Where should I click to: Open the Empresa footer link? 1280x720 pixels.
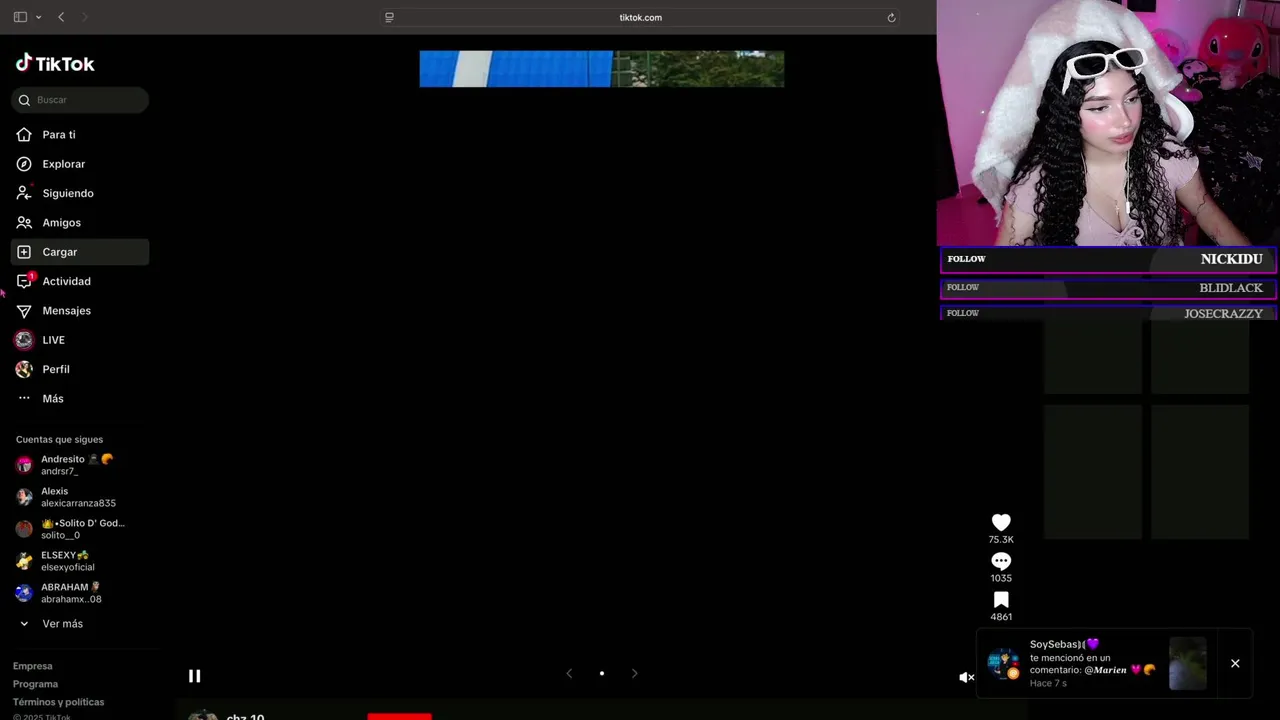[x=33, y=666]
